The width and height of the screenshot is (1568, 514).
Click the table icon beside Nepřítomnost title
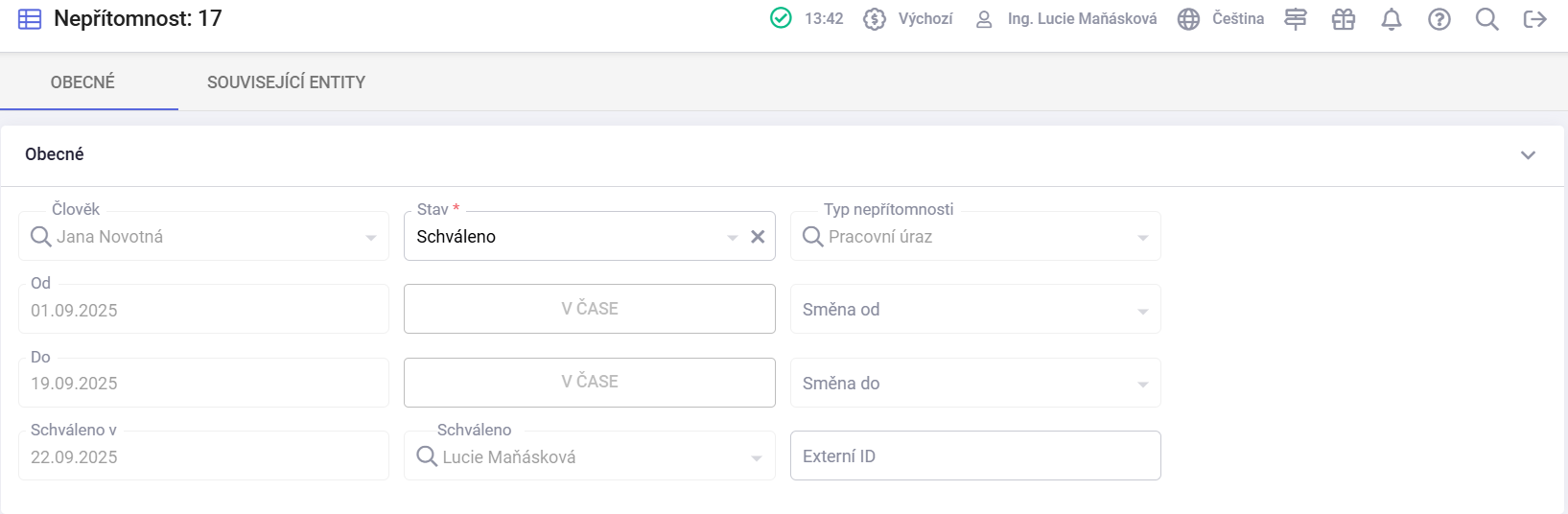point(30,19)
